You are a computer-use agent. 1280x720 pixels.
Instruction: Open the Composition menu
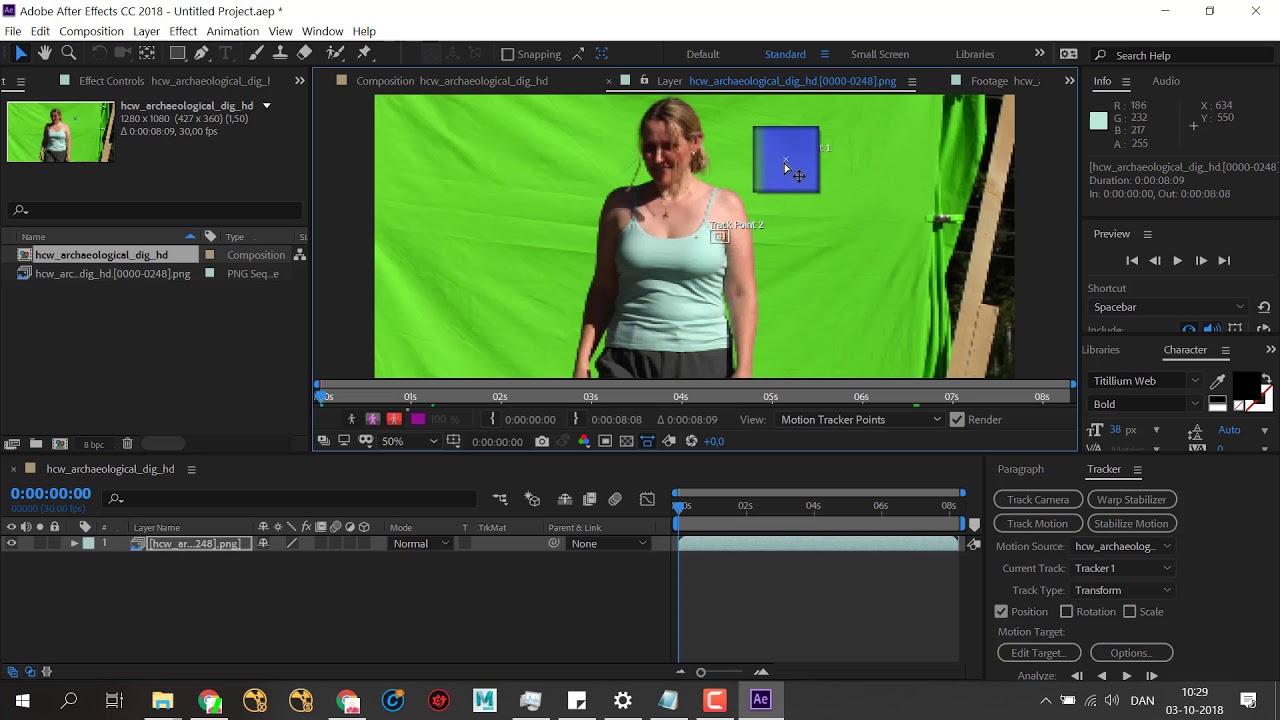coord(91,31)
